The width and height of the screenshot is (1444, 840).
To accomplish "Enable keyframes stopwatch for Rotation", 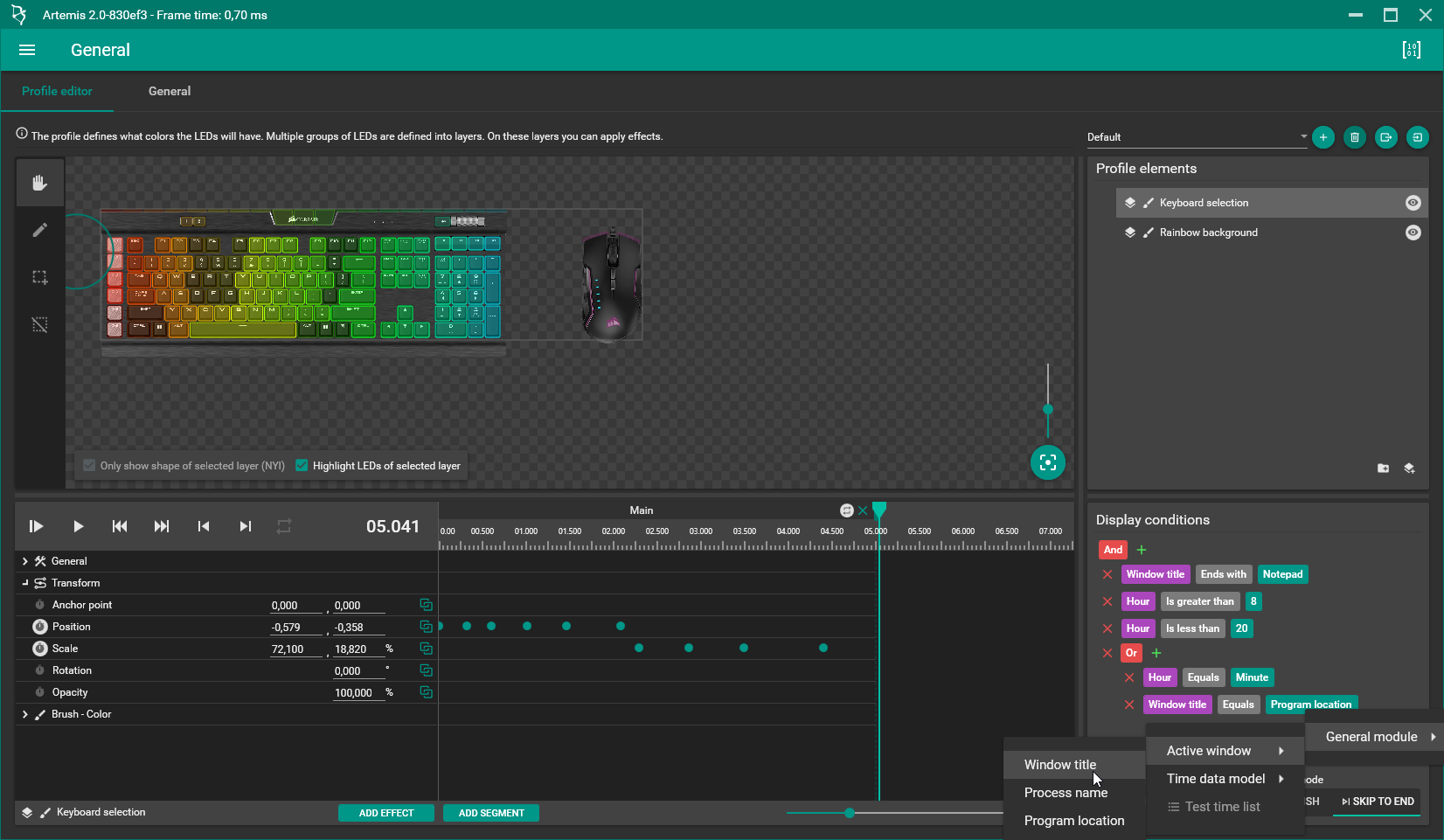I will click(x=39, y=670).
